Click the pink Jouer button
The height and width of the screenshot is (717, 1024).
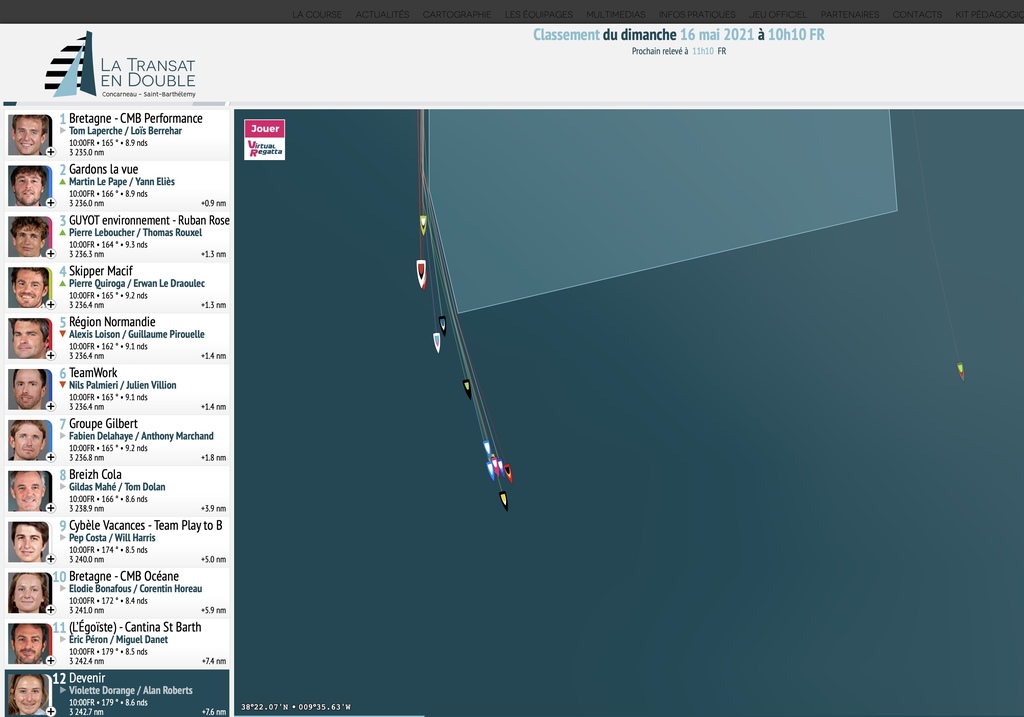pos(264,129)
